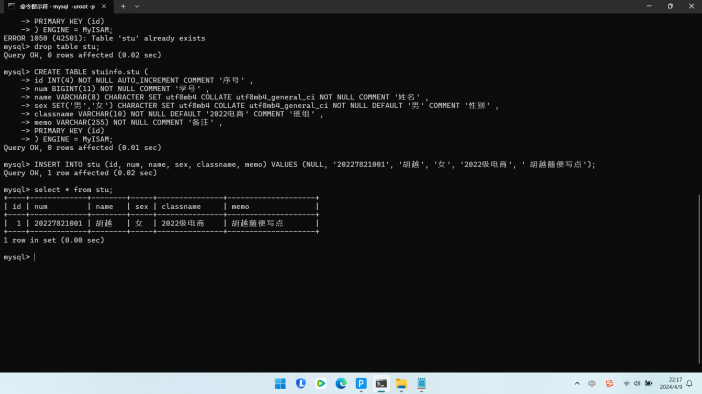Open the notepad app icon in taskbar

click(x=421, y=384)
